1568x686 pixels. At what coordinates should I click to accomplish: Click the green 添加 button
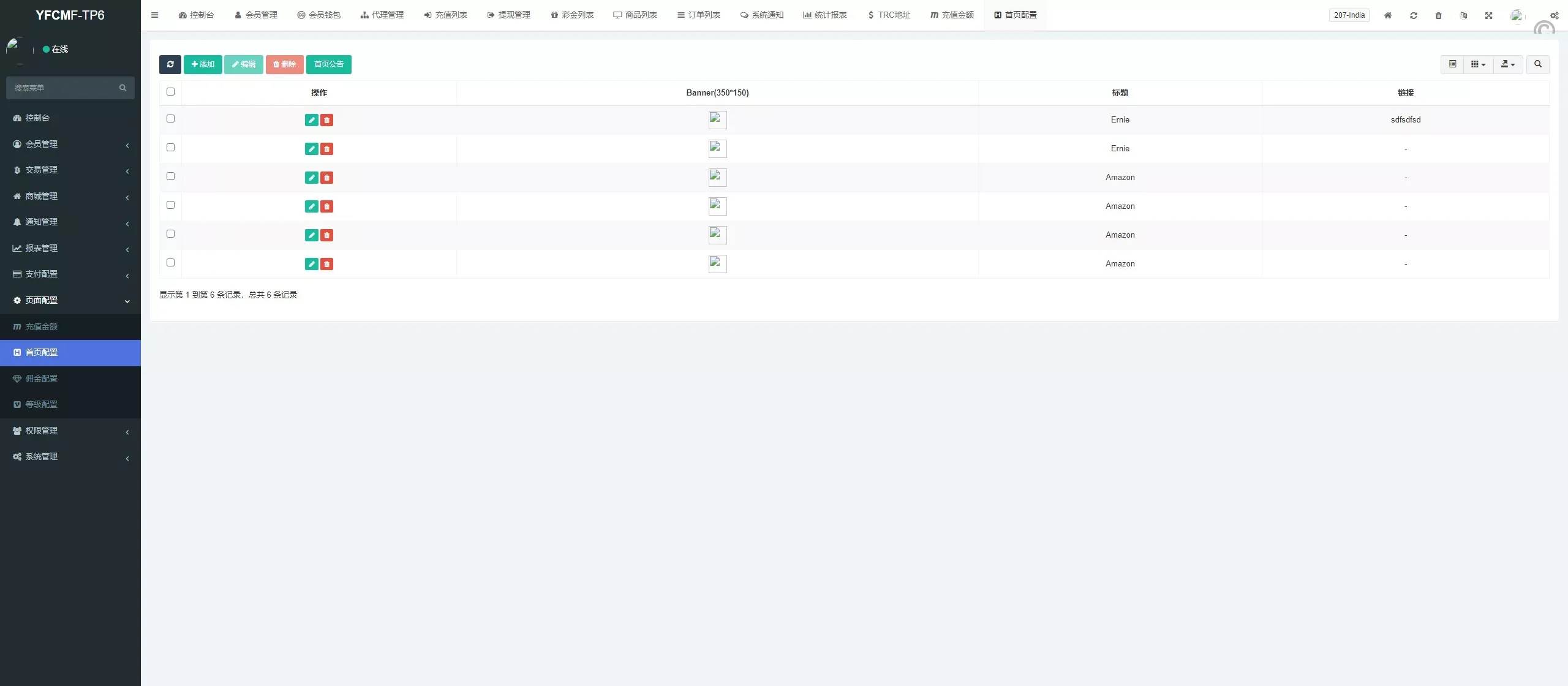203,64
